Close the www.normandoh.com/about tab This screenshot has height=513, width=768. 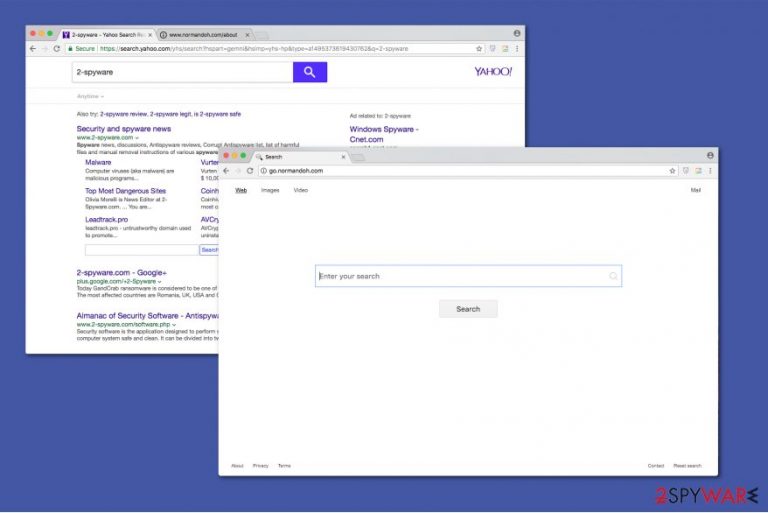[247, 35]
